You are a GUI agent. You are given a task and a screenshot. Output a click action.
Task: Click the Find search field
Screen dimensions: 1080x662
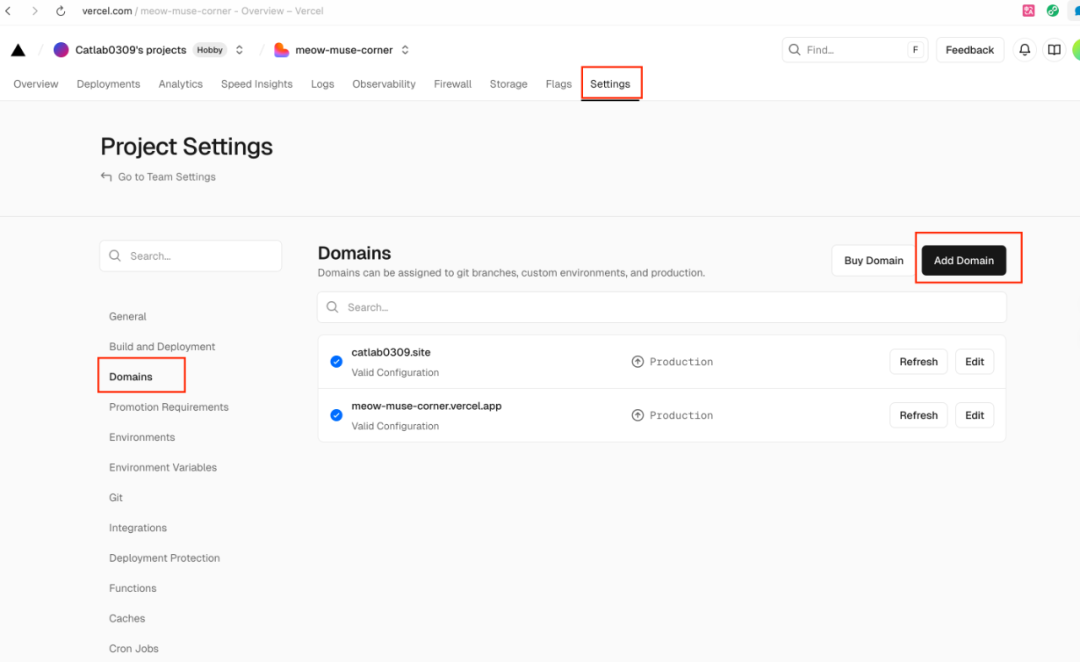(855, 50)
